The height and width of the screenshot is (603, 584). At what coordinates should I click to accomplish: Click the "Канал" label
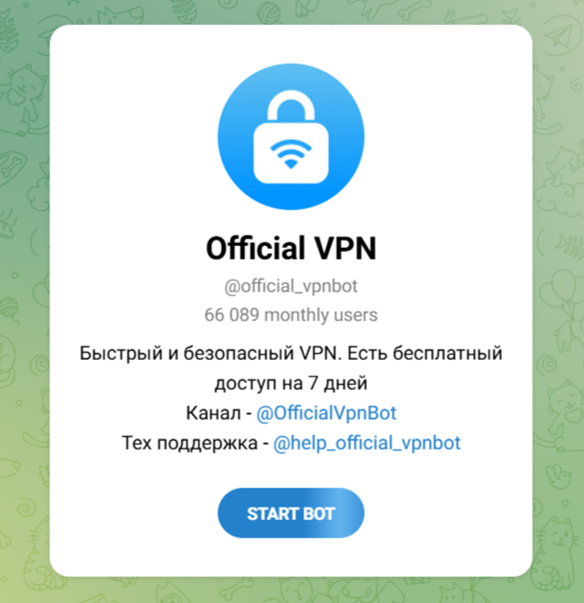[x=213, y=413]
